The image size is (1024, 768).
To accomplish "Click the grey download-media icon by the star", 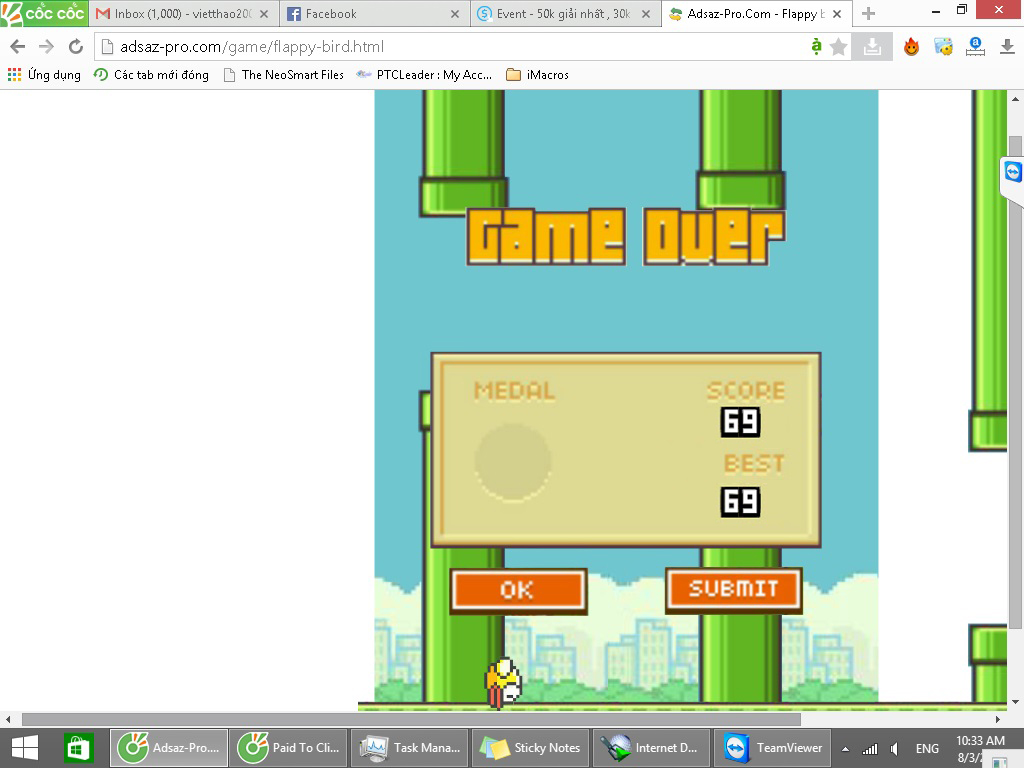I will pos(872,46).
